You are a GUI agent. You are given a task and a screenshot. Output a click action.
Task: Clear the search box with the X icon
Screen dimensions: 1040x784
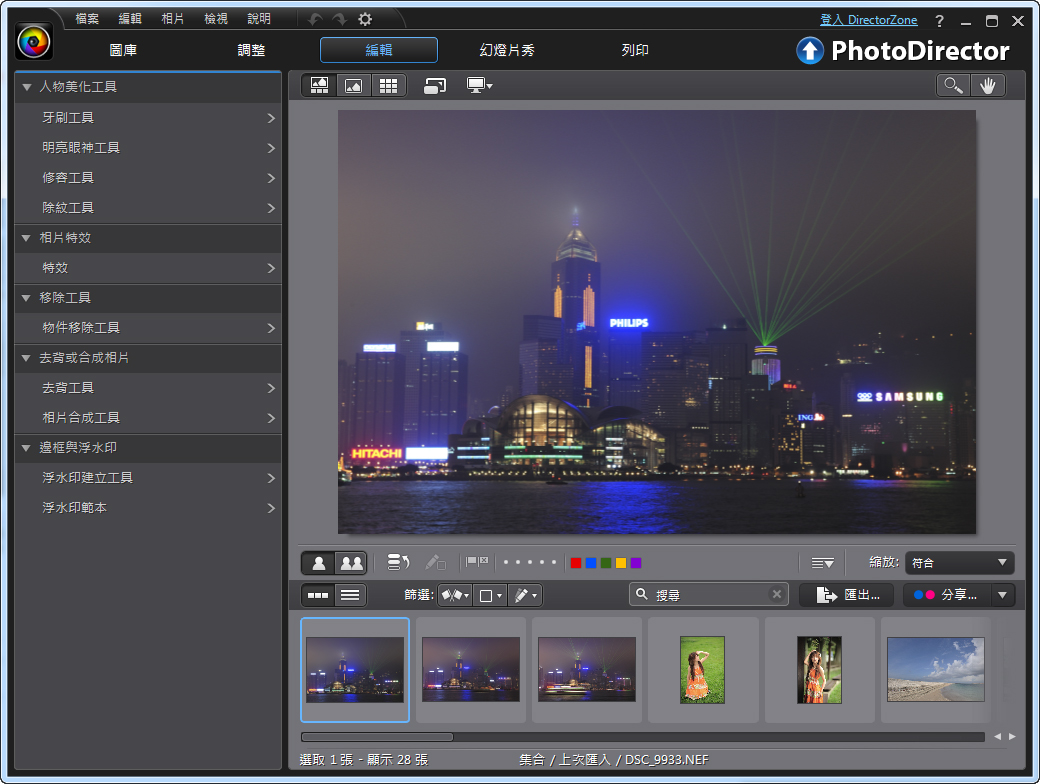(x=777, y=594)
